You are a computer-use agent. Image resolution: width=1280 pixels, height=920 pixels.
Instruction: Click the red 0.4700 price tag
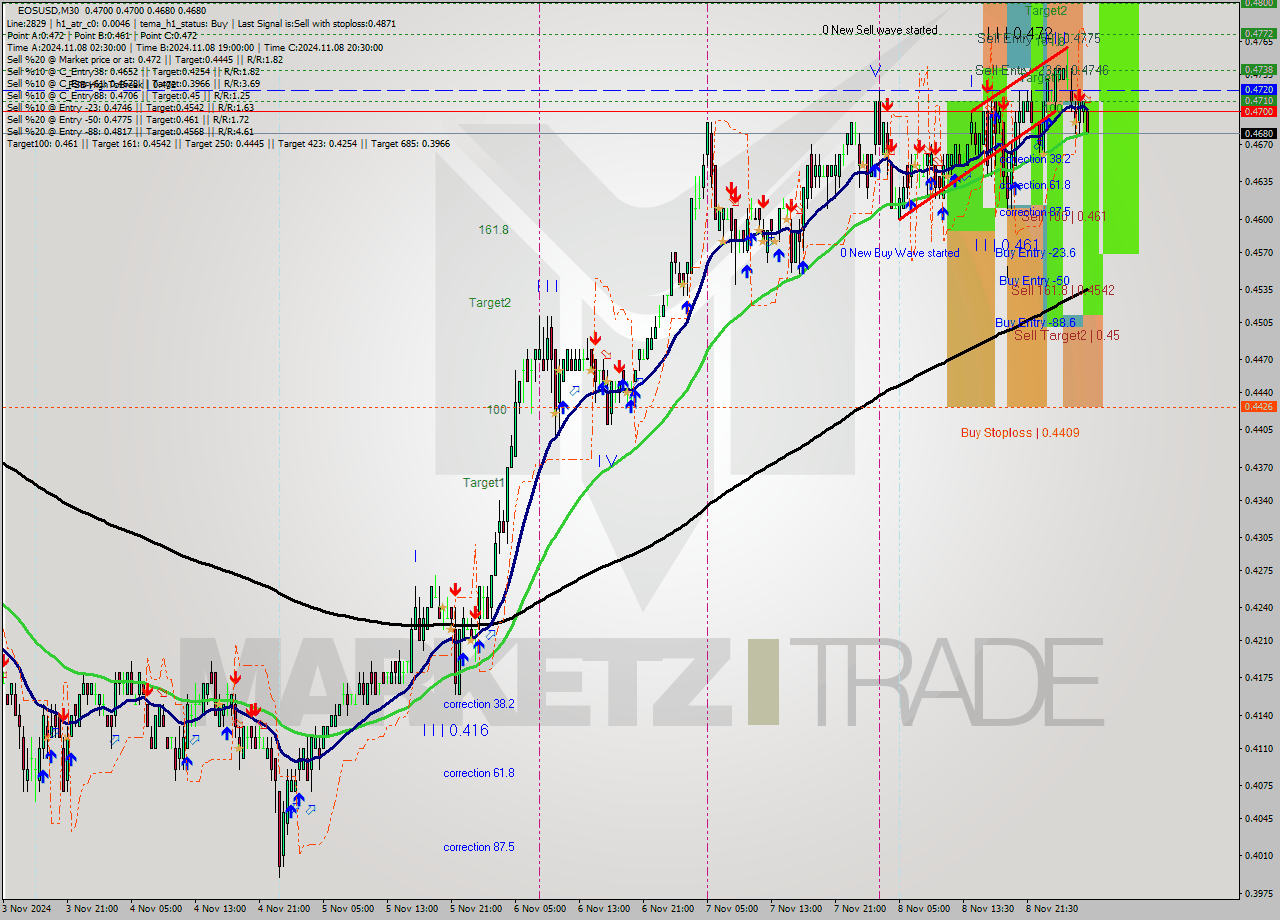[x=1258, y=111]
